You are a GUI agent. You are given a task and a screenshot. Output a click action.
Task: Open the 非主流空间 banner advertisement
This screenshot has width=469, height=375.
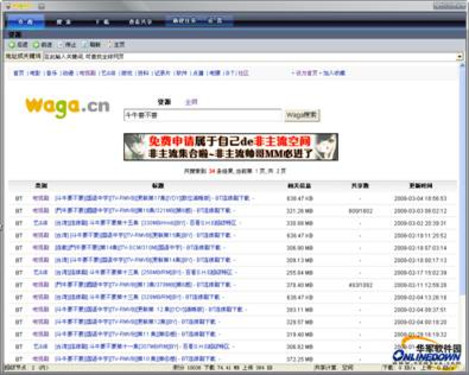pyautogui.click(x=231, y=147)
